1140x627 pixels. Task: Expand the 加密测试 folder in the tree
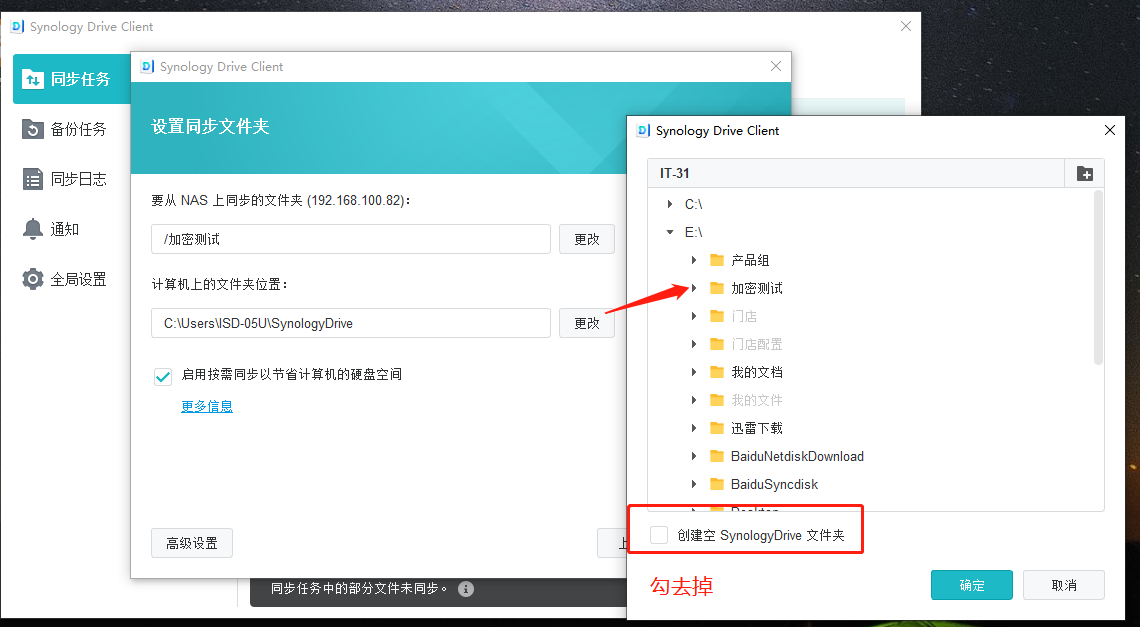(694, 288)
